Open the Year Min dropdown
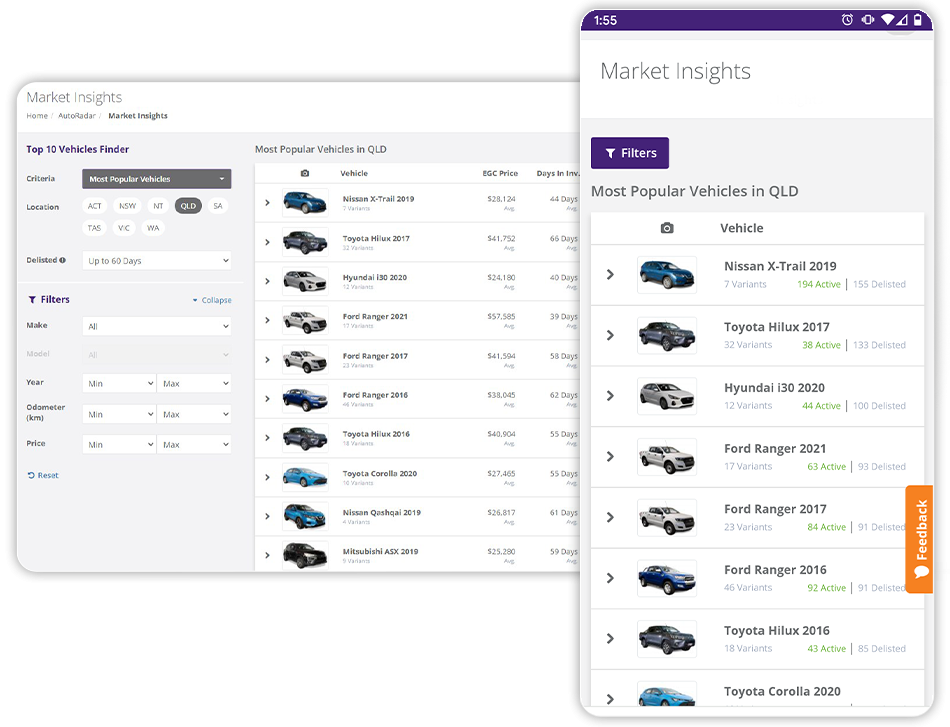Viewport: 950px width, 727px height. [119, 383]
